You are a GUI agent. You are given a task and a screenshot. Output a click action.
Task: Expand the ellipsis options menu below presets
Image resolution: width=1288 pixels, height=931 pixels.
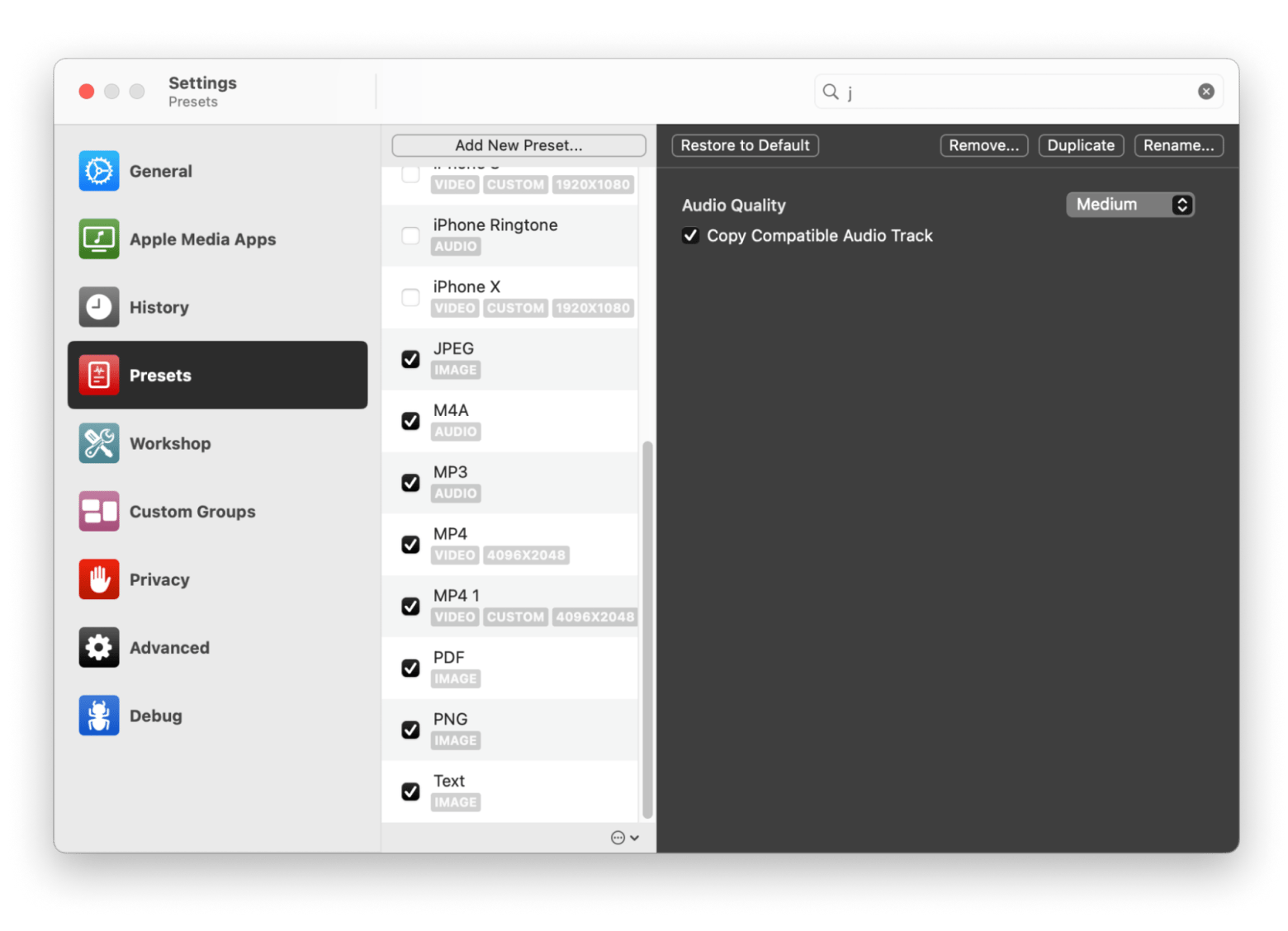click(x=624, y=838)
